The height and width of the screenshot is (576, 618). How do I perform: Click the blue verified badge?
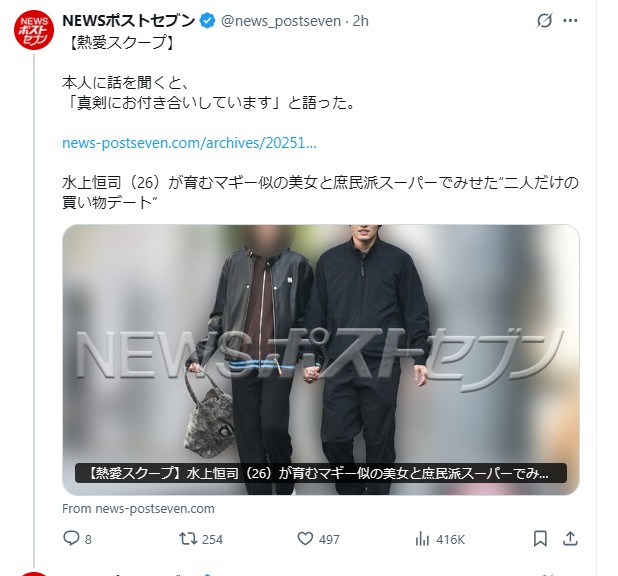[x=208, y=21]
